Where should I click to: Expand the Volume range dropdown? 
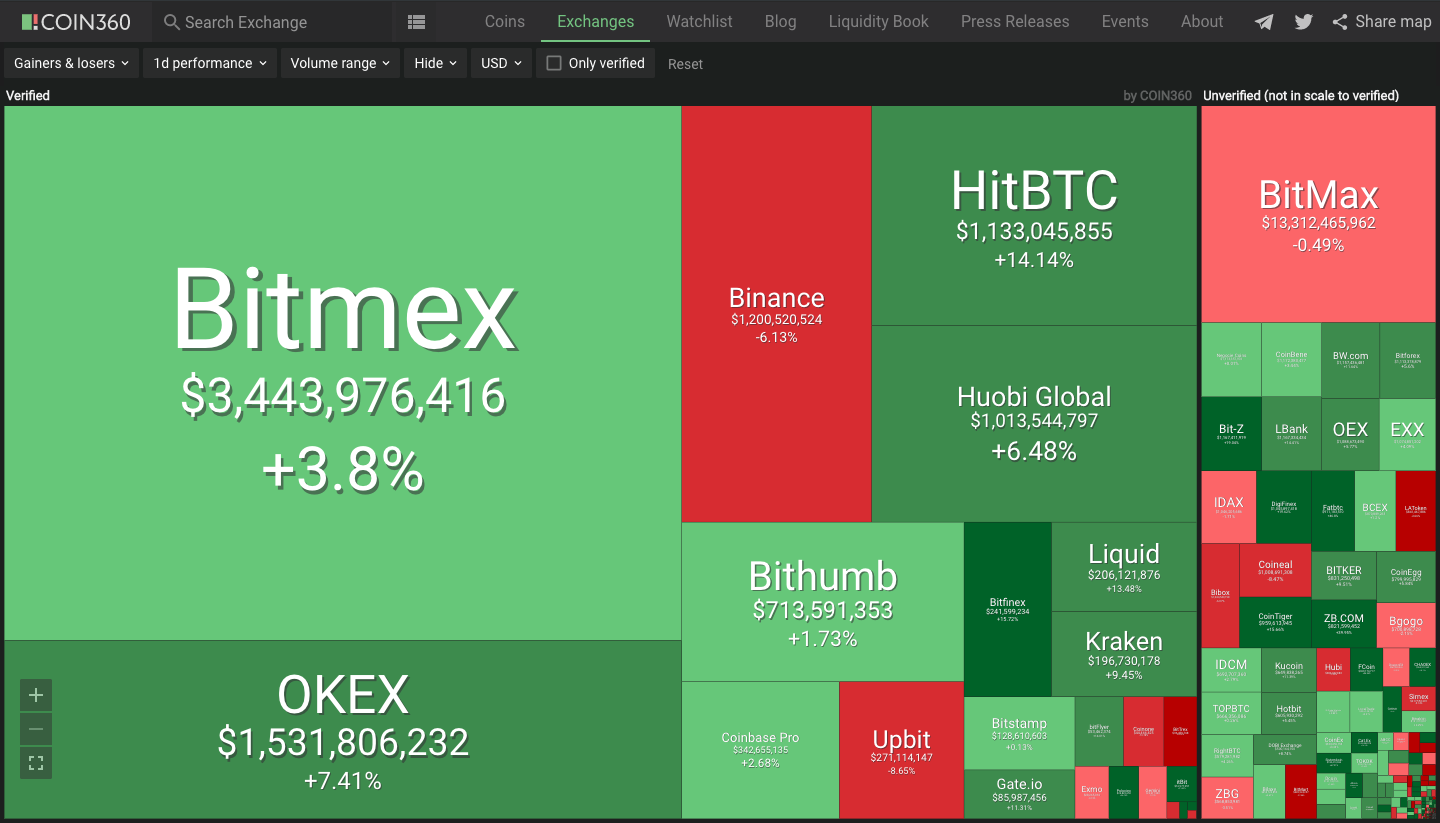[x=340, y=63]
